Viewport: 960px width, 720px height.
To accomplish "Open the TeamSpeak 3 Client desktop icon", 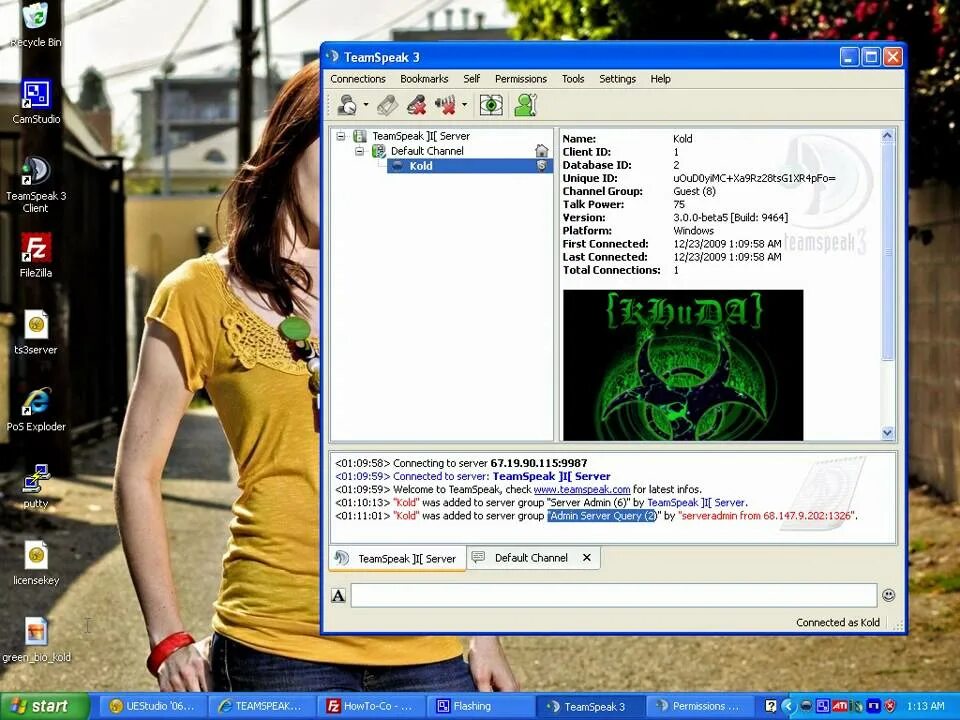I will (36, 184).
